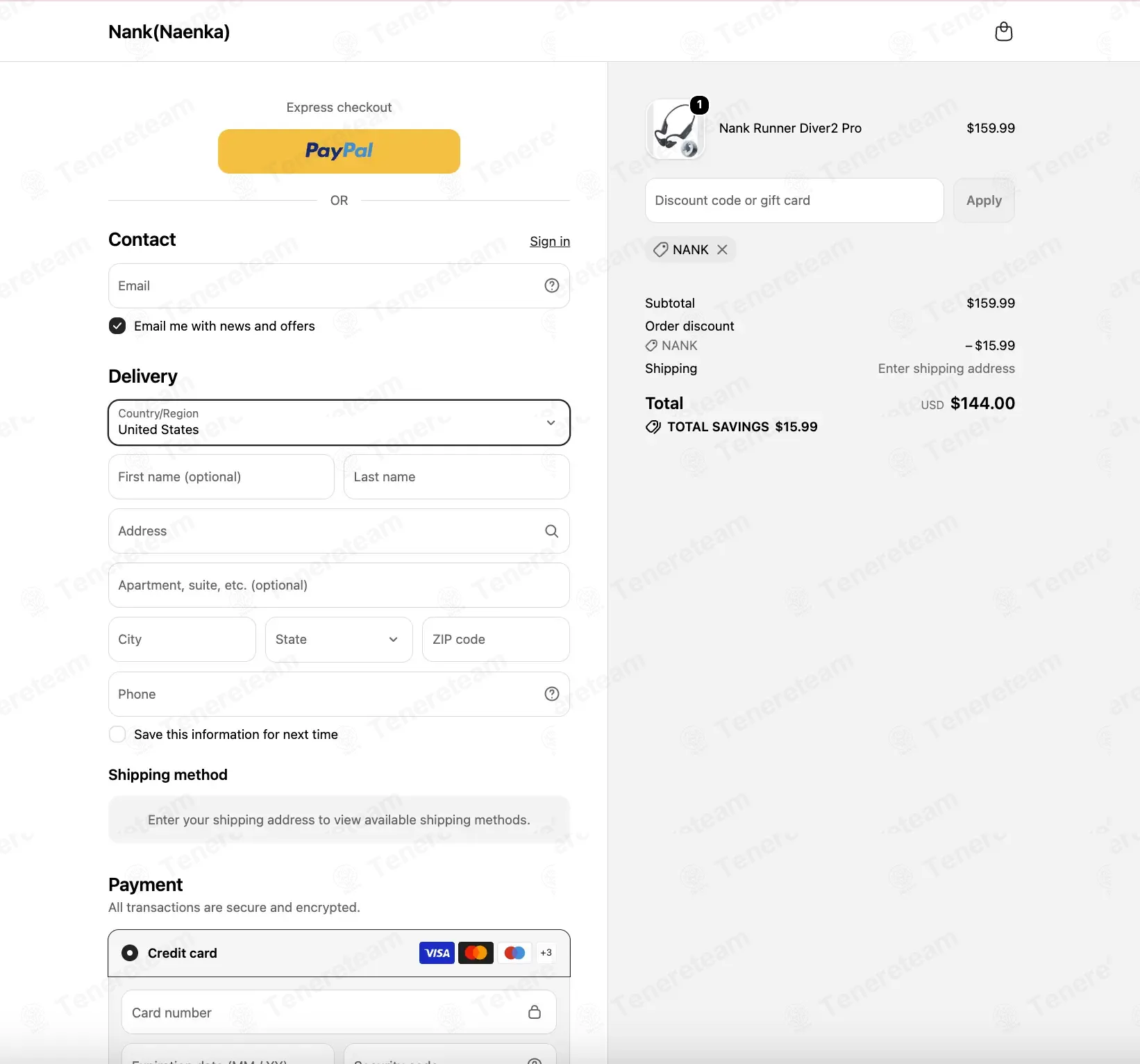The width and height of the screenshot is (1140, 1064).
Task: Apply the discount code
Action: tap(984, 200)
